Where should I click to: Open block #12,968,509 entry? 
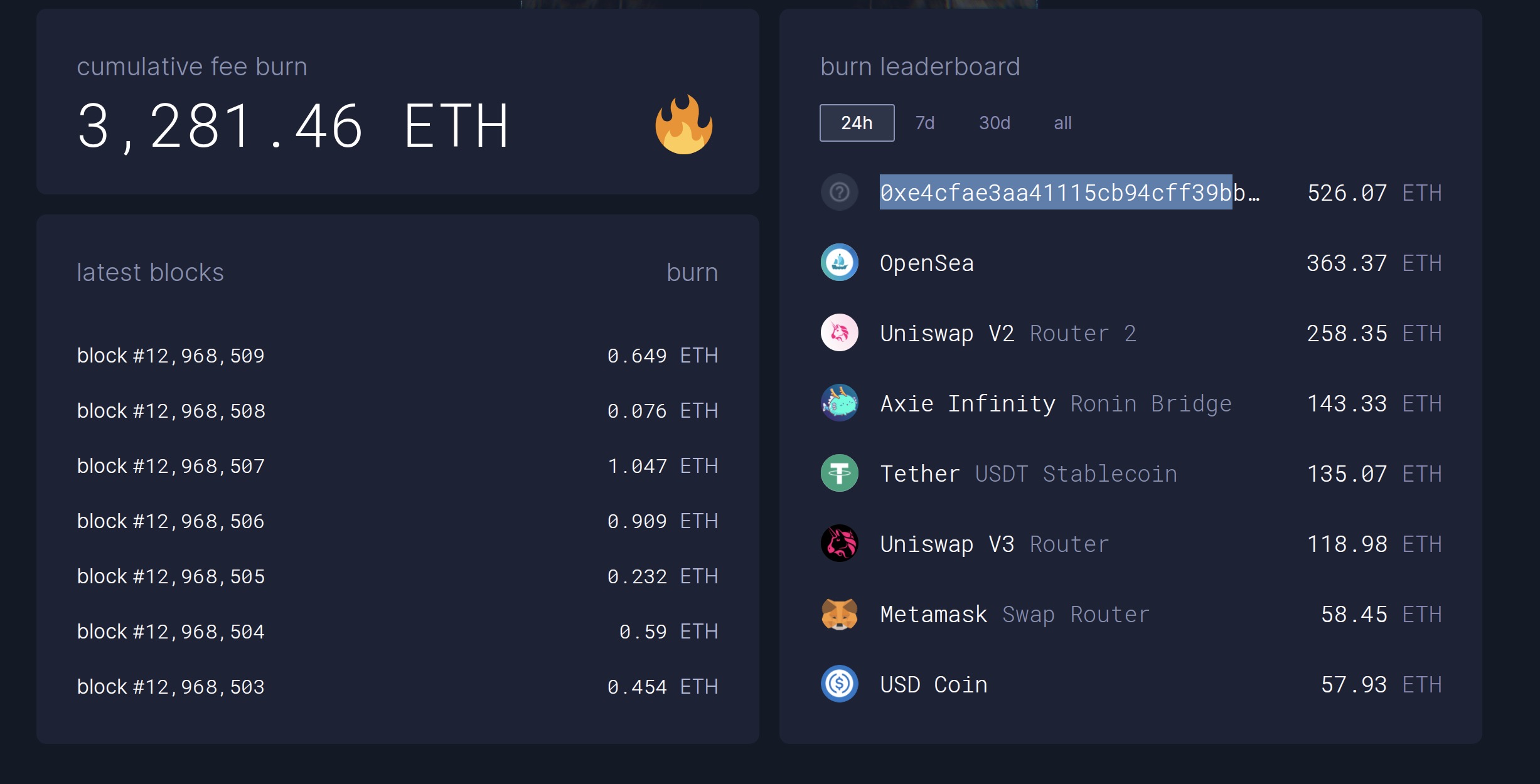[x=171, y=355]
